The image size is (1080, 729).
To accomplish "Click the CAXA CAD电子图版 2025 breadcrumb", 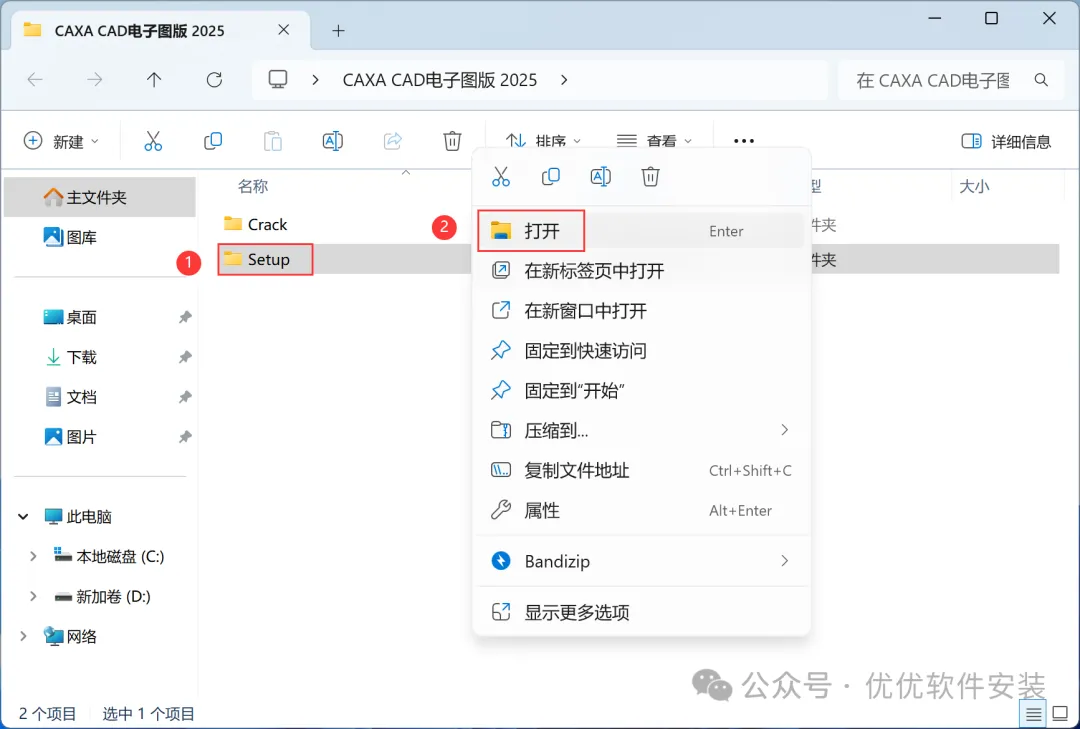I will click(x=439, y=80).
